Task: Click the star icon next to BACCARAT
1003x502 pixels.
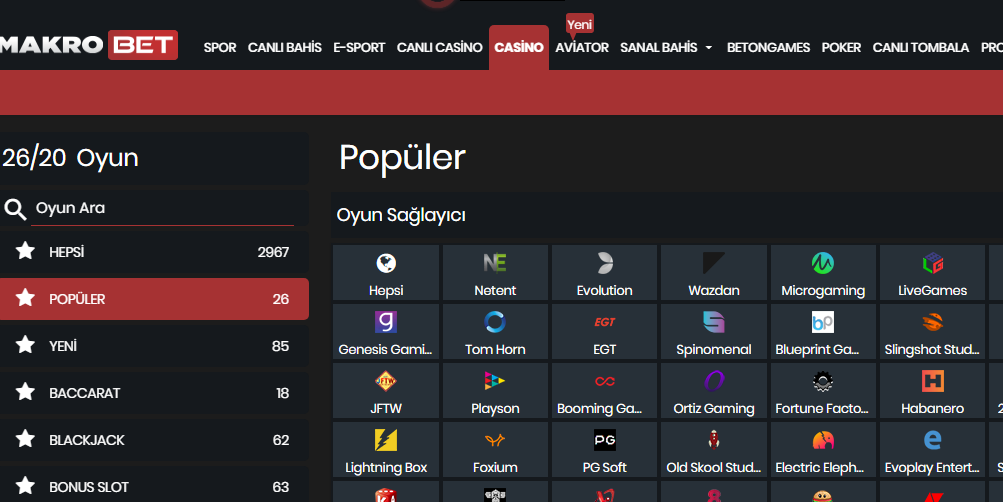Action: click(x=26, y=391)
